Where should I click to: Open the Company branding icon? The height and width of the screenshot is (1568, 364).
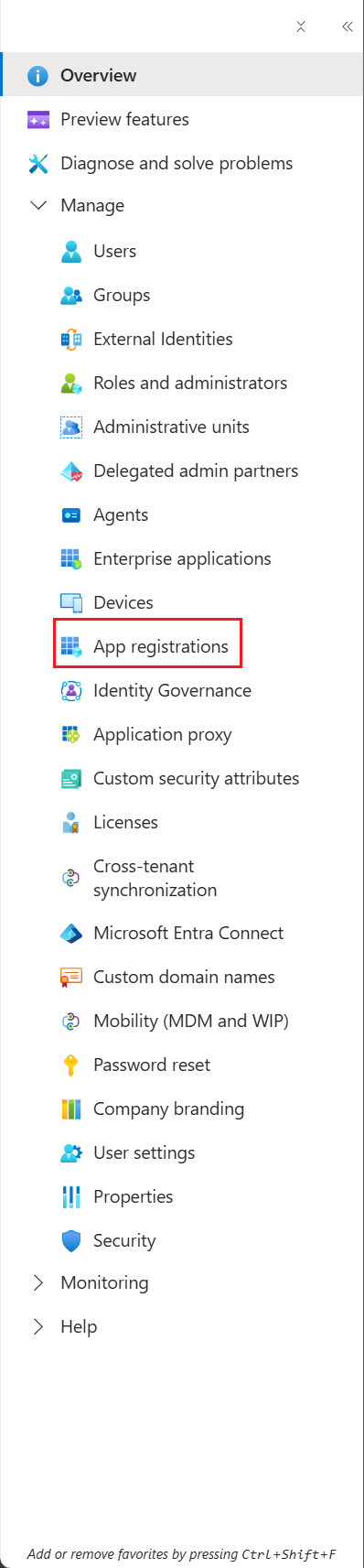pos(71,1108)
